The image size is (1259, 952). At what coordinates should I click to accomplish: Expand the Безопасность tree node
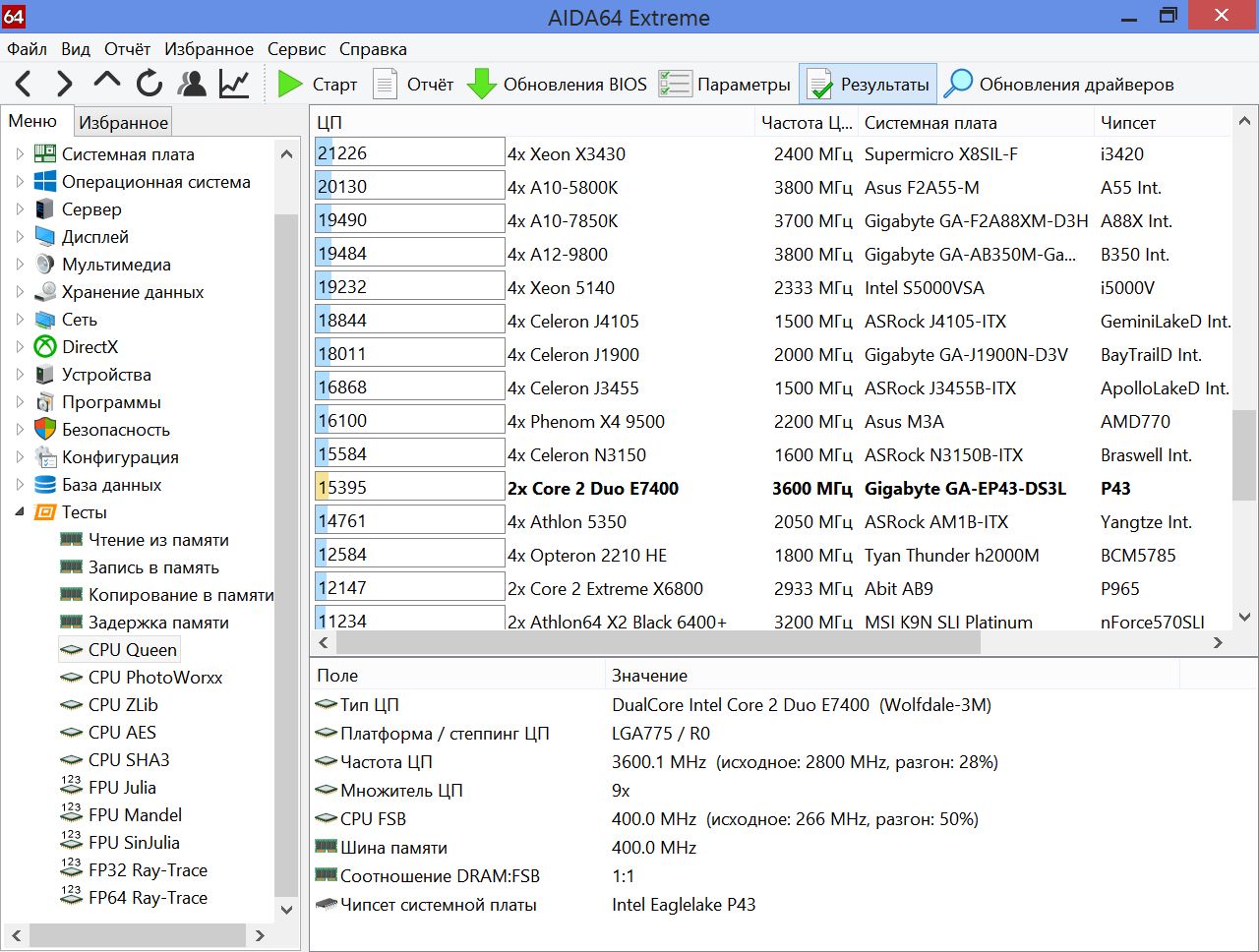point(20,430)
